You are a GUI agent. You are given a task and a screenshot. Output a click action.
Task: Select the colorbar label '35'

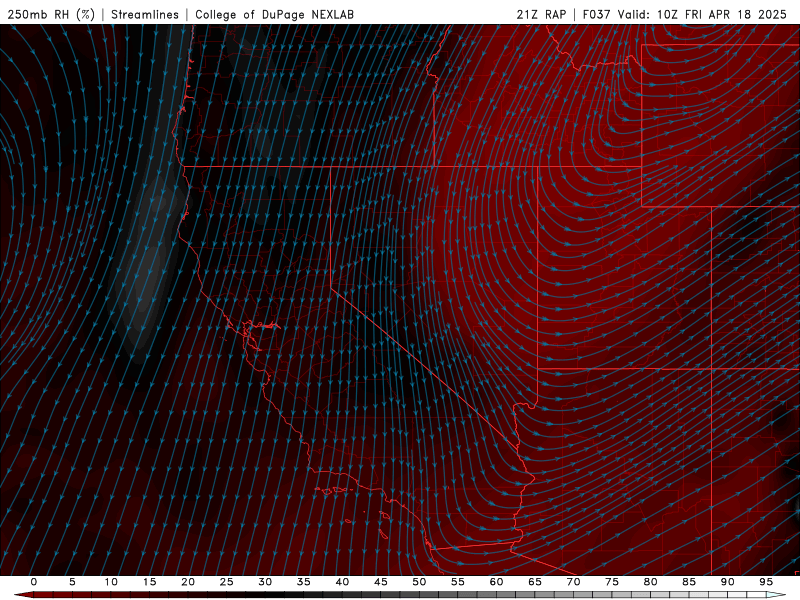304,582
